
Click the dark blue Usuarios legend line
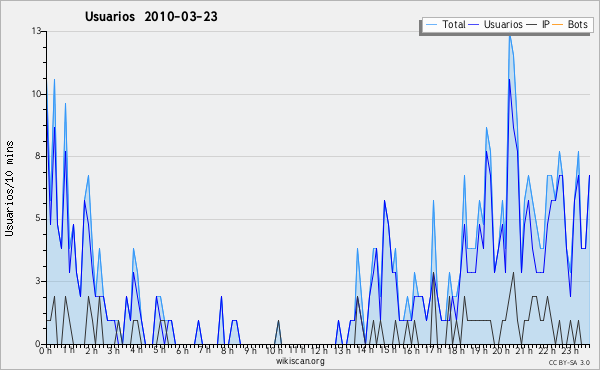tap(474, 25)
